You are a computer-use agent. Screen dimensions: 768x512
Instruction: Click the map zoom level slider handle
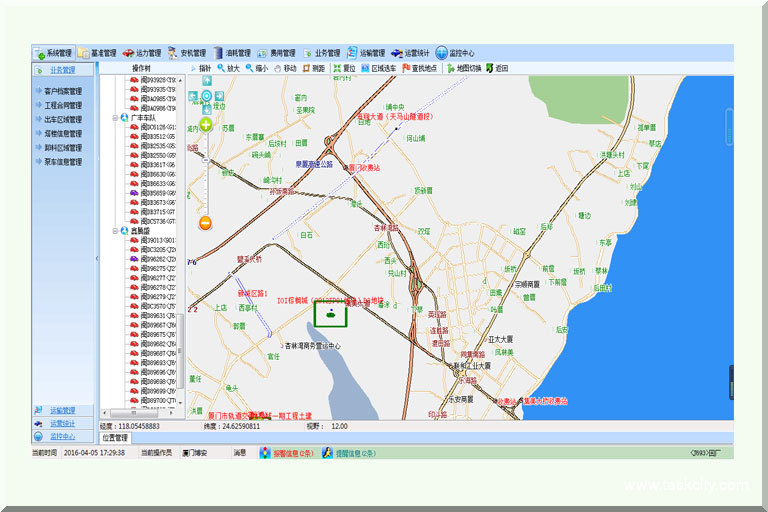[206, 159]
